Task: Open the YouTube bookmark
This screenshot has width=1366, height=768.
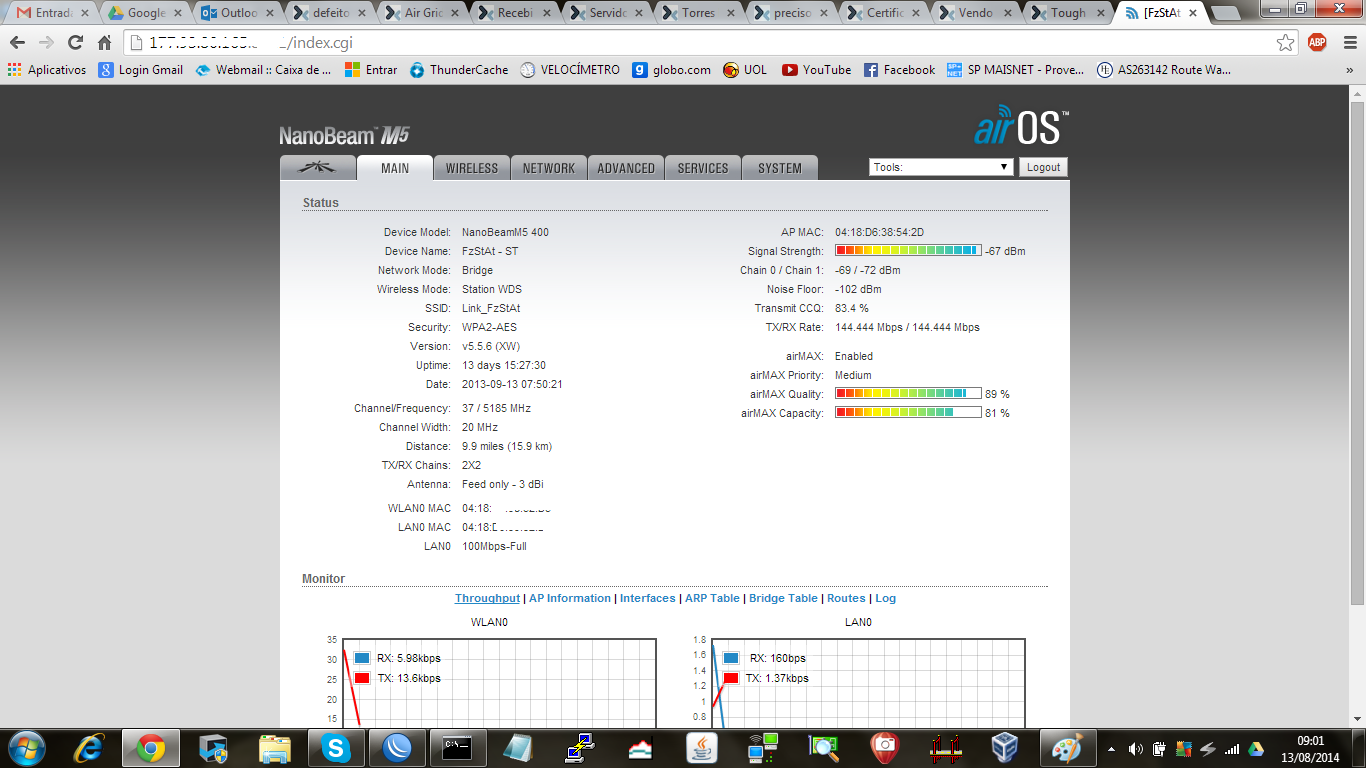Action: (816, 70)
